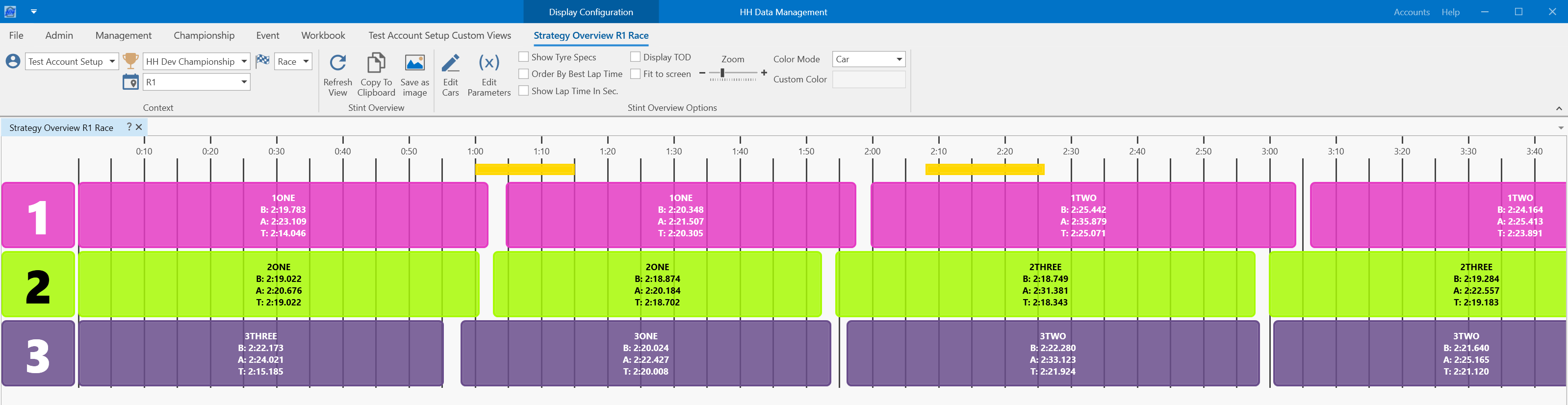Viewport: 1568px width, 405px height.
Task: Open the Championship menu
Action: tap(204, 35)
